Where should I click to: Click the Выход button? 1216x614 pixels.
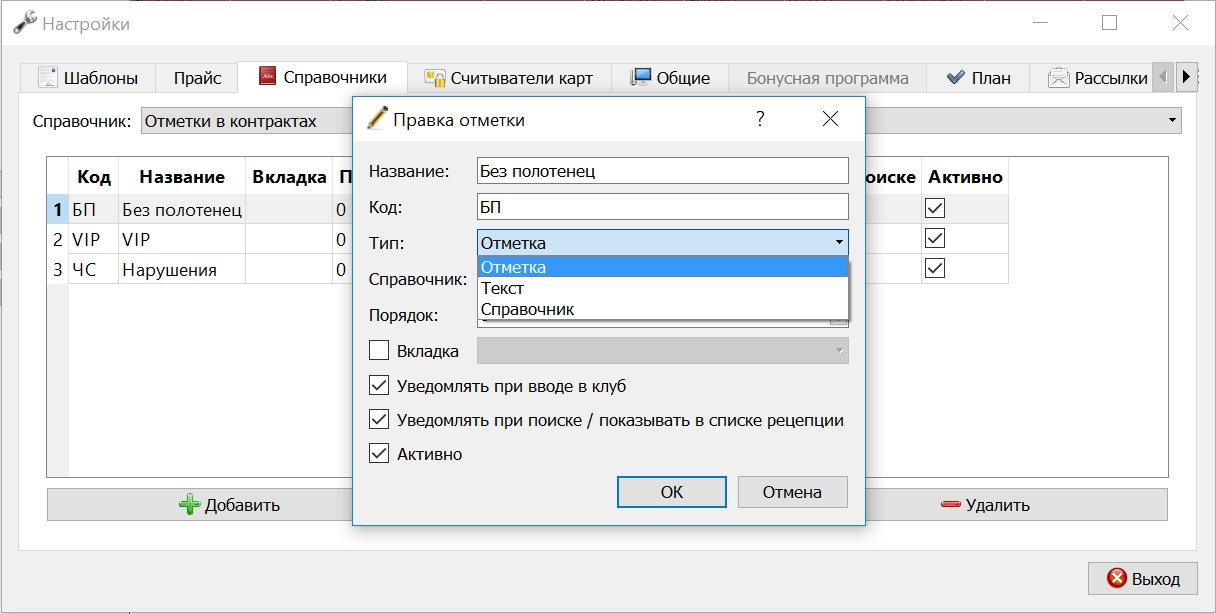[x=1142, y=578]
